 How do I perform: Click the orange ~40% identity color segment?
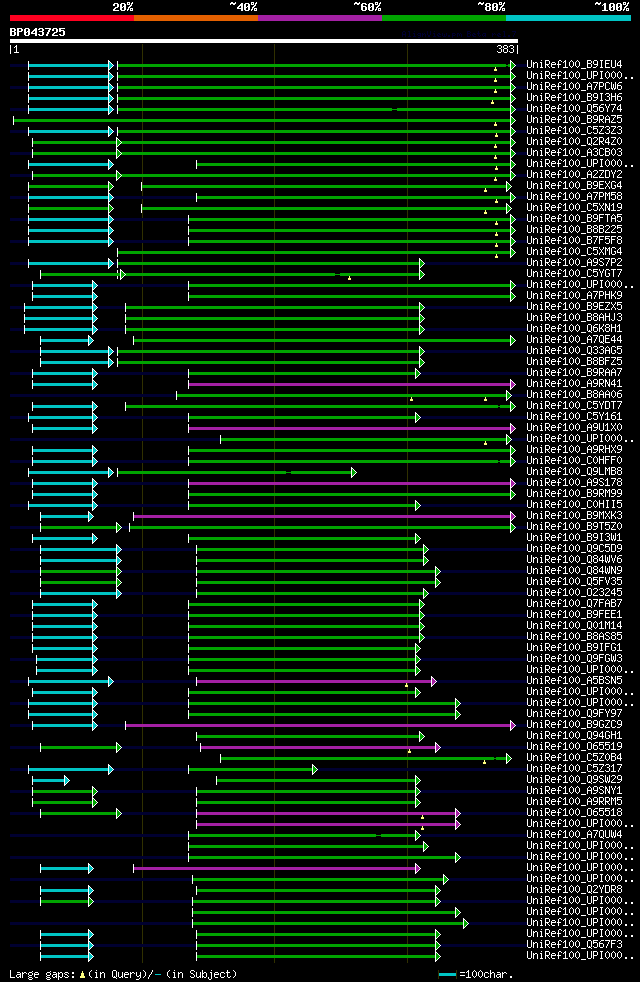(x=196, y=18)
